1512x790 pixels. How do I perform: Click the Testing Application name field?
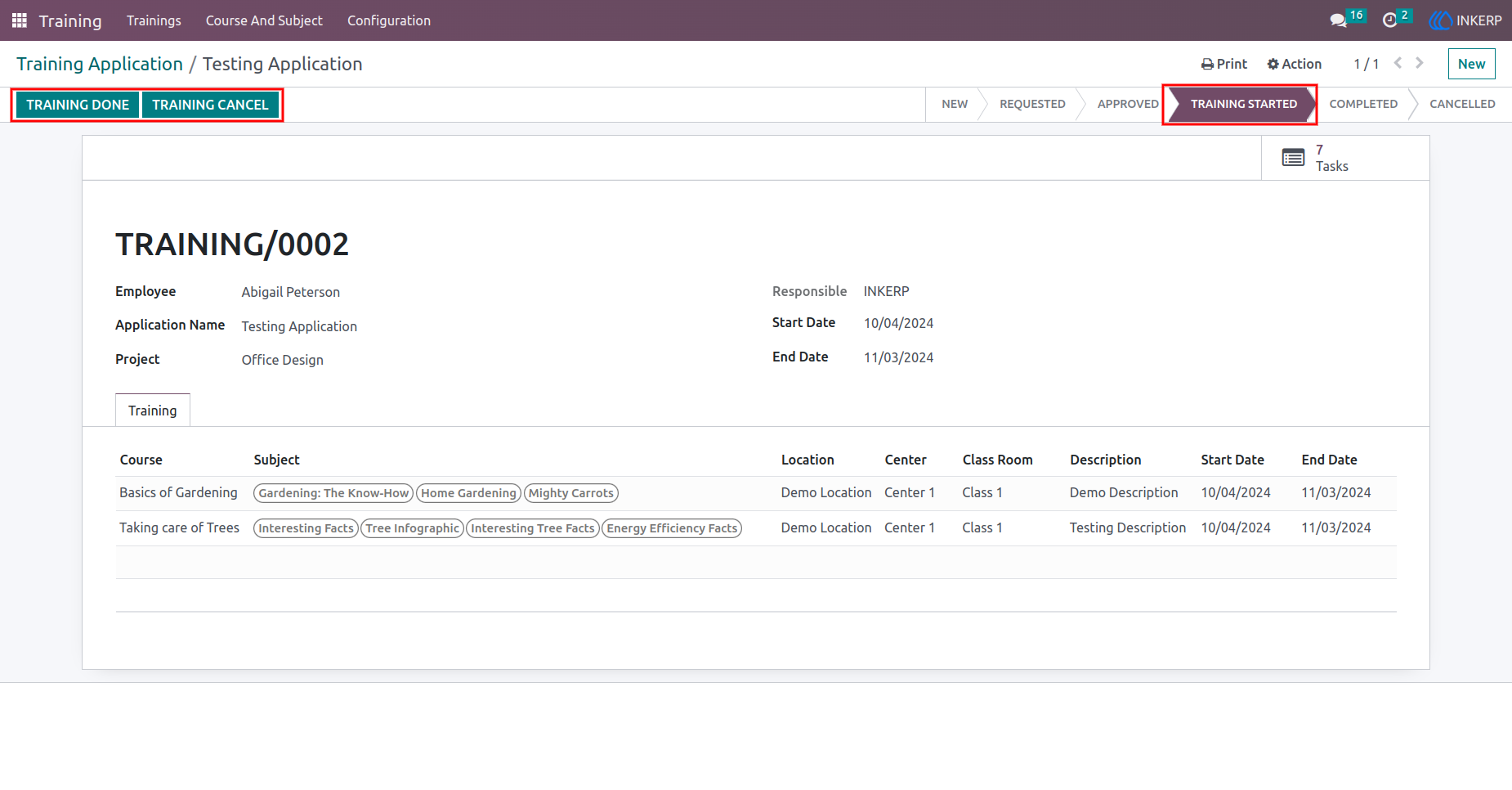299,326
